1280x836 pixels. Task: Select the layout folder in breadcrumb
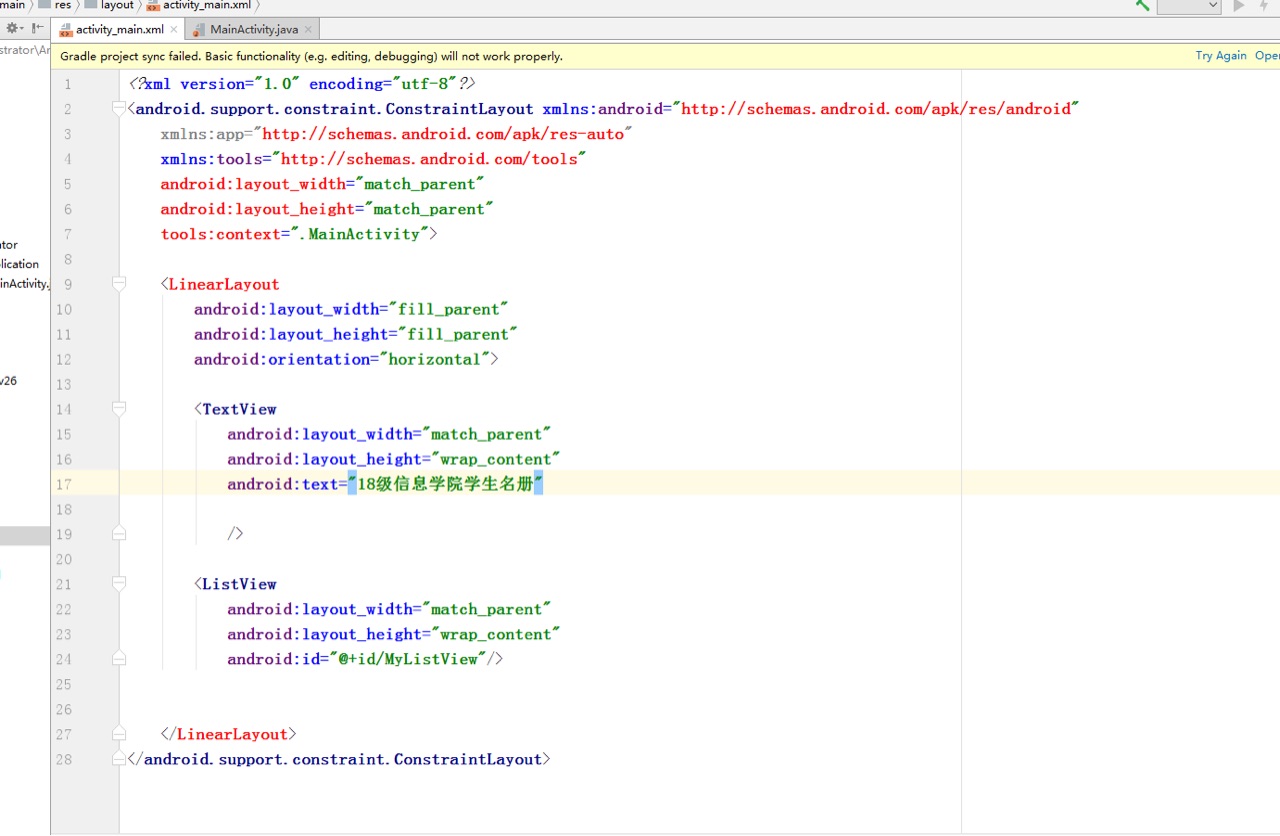tap(109, 5)
